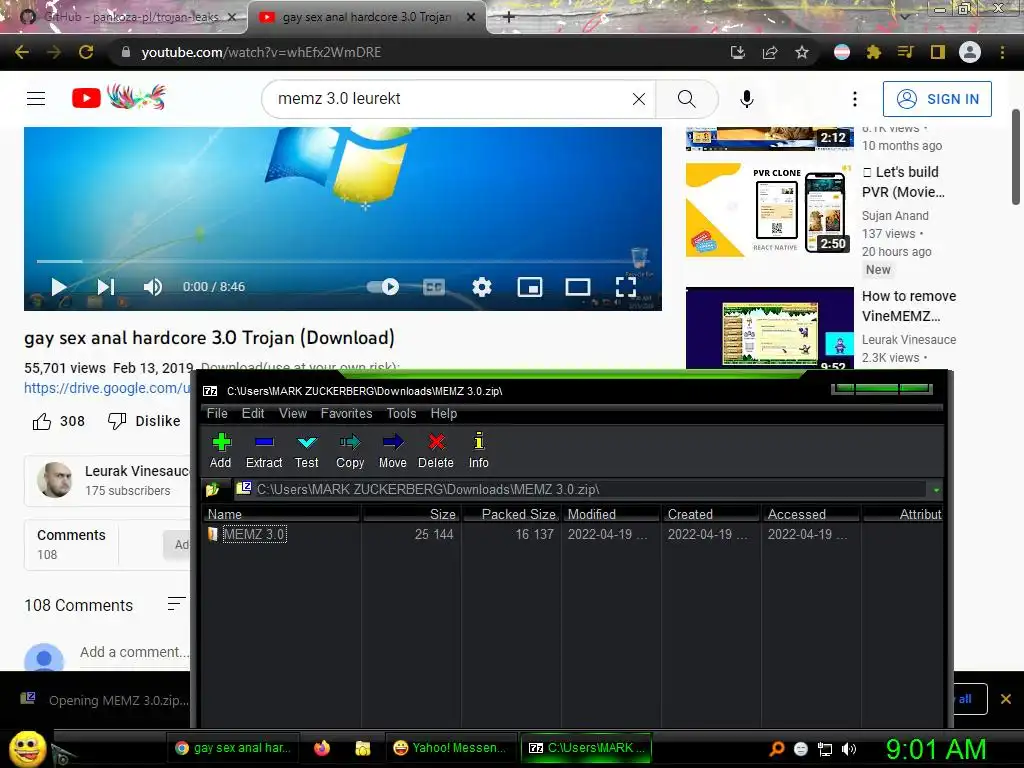The width and height of the screenshot is (1024, 768).
Task: Switch to Yahoo! Messenger taskbar button
Action: pyautogui.click(x=451, y=748)
